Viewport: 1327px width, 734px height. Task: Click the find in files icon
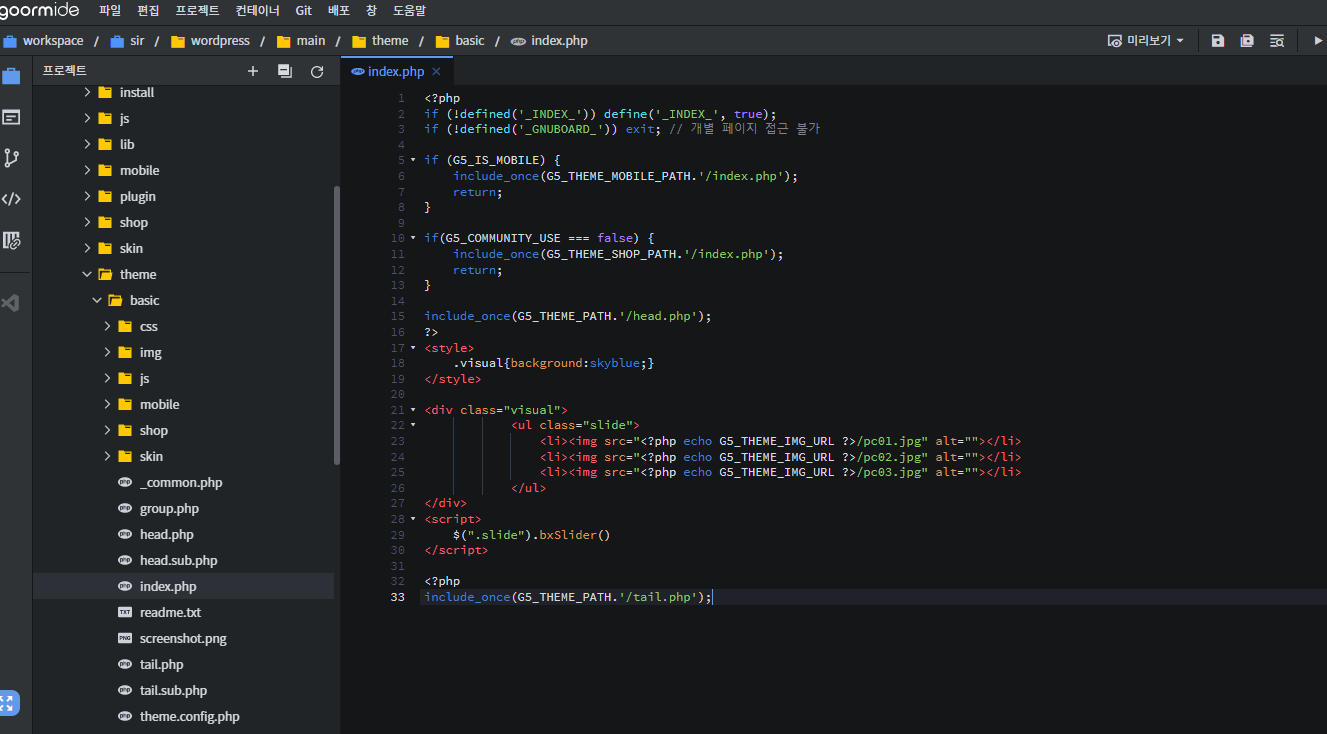[1277, 41]
